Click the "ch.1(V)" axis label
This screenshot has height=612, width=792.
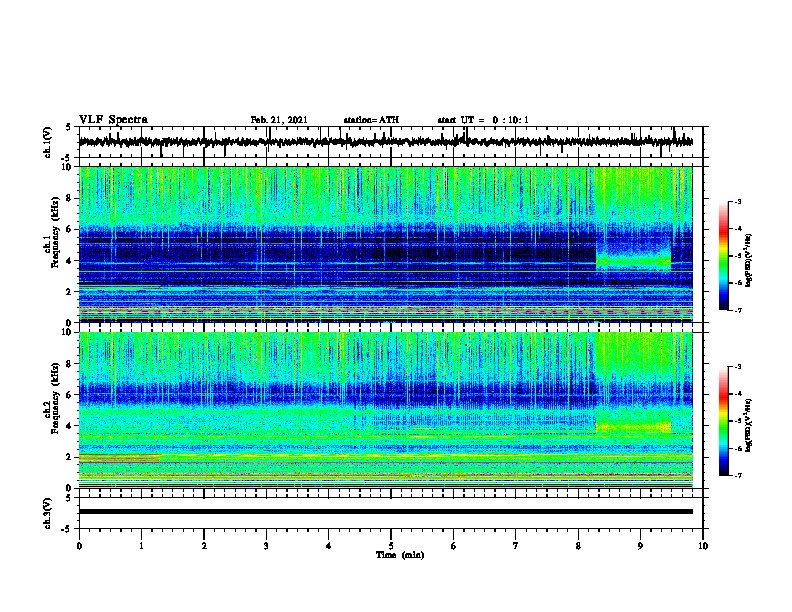click(x=48, y=142)
